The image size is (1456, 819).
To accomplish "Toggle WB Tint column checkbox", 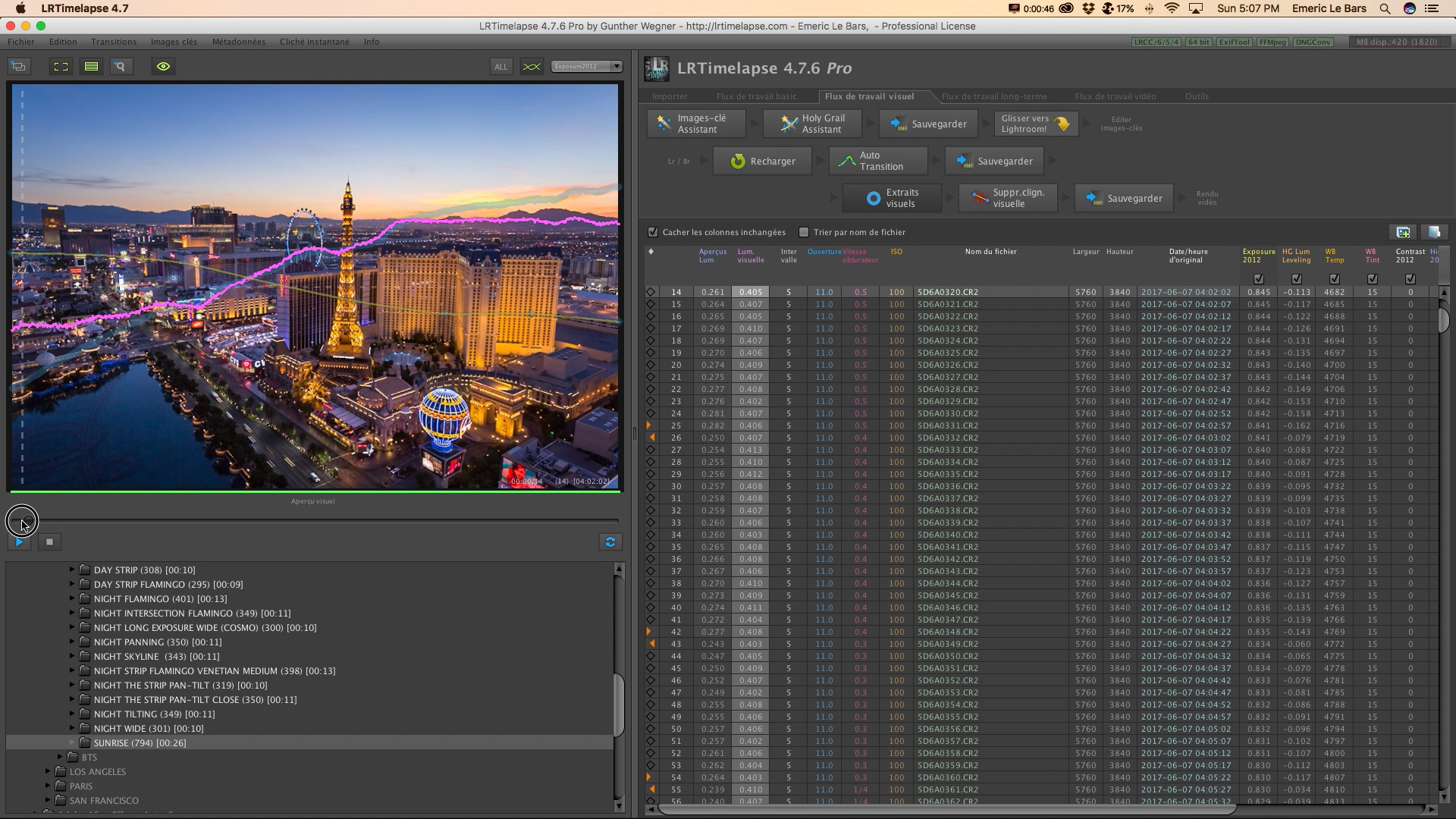I will click(1373, 279).
